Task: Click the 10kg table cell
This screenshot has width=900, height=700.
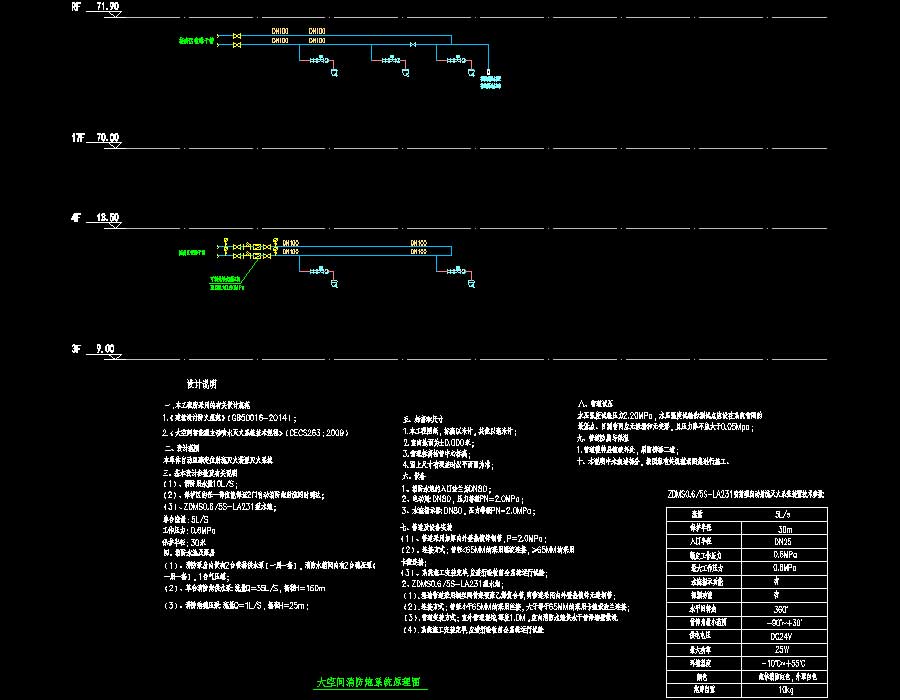Action: point(784,690)
